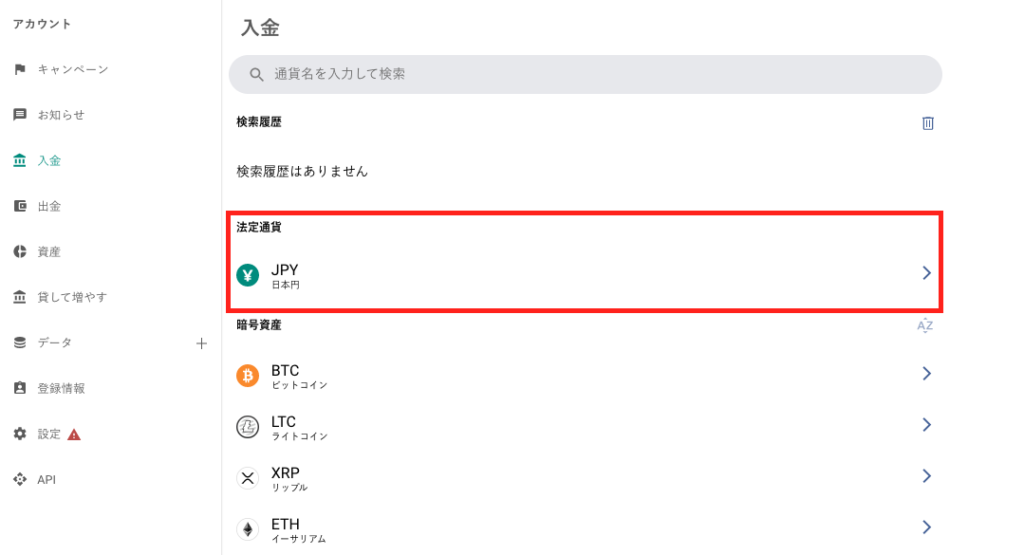
Task: Click the green yen JPY currency icon
Action: (x=248, y=275)
